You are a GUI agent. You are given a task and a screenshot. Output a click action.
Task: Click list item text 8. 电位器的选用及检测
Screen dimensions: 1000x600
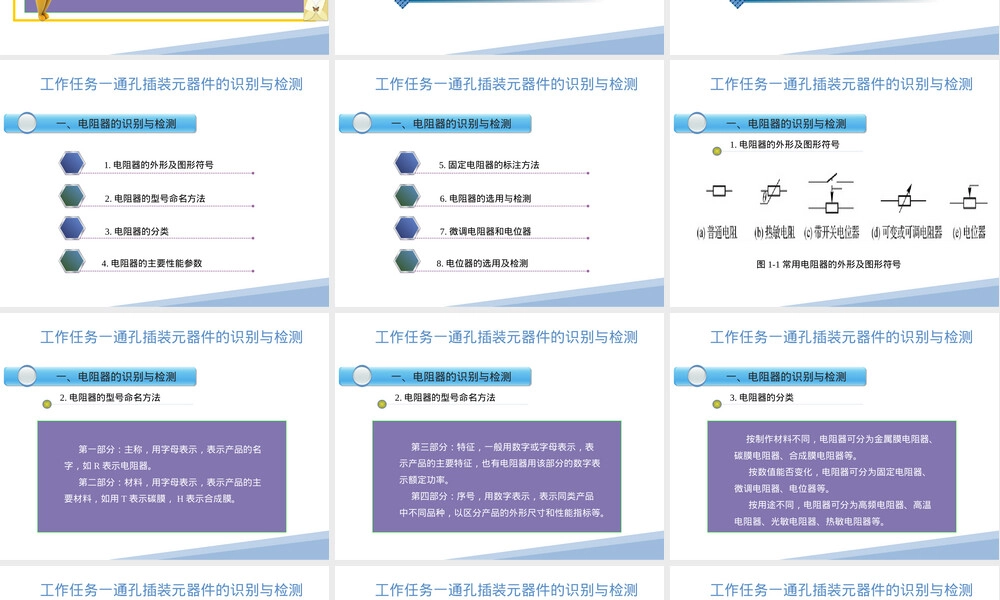point(482,263)
